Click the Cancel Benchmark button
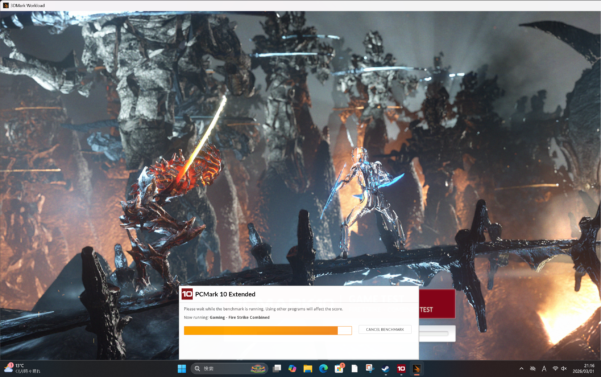The width and height of the screenshot is (601, 377). [385, 329]
